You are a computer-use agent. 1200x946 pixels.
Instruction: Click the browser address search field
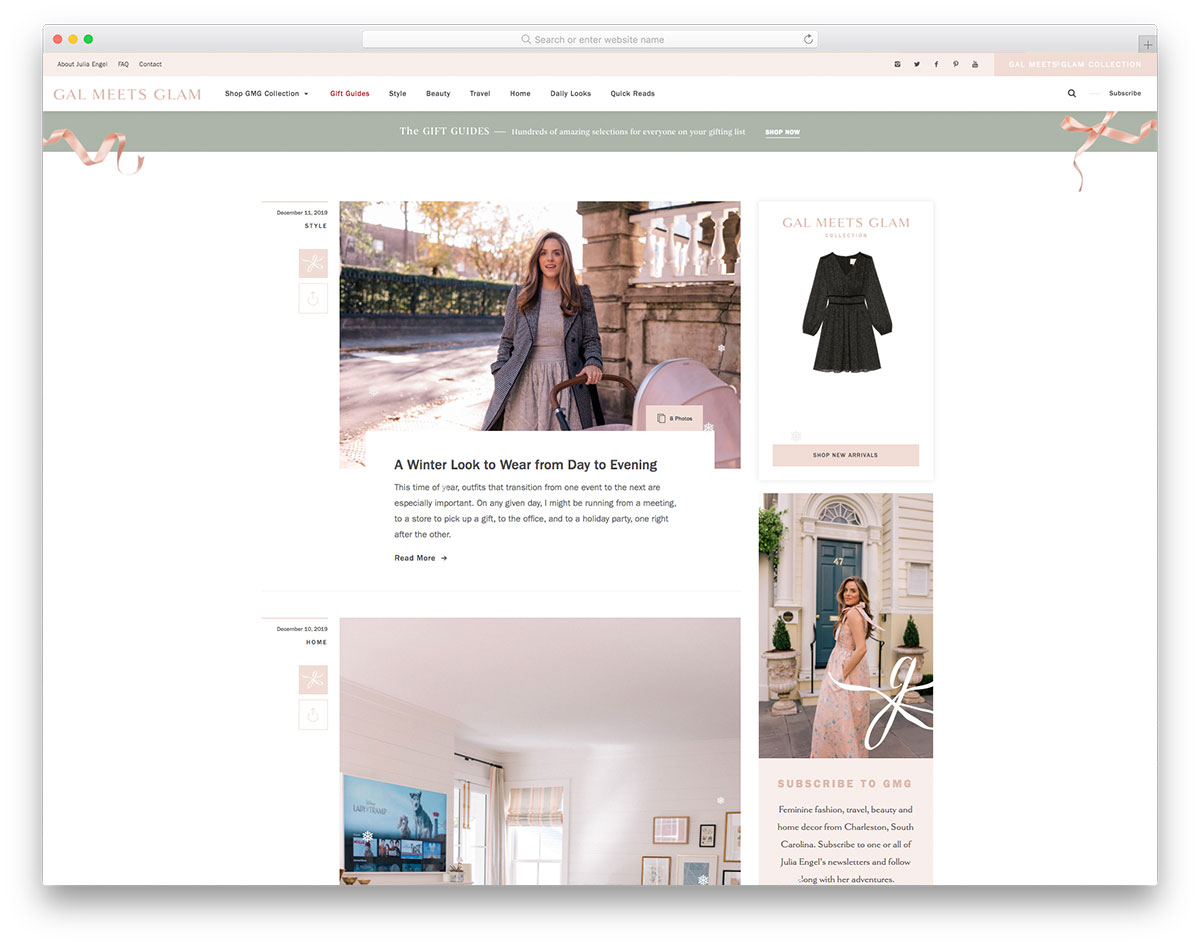(590, 39)
